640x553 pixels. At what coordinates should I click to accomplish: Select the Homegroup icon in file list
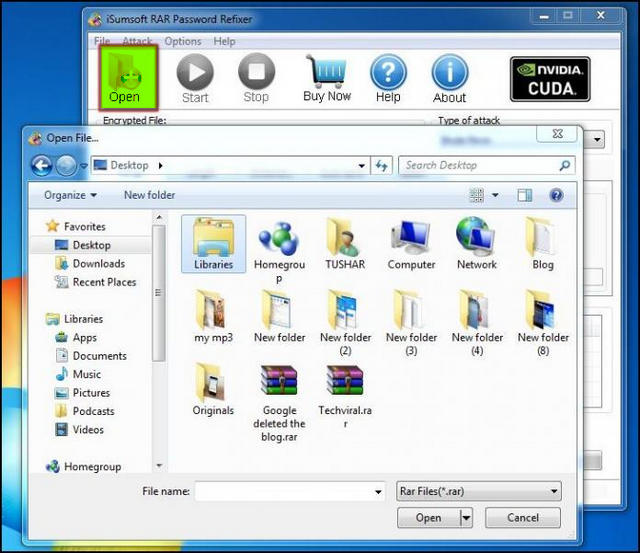pos(280,250)
